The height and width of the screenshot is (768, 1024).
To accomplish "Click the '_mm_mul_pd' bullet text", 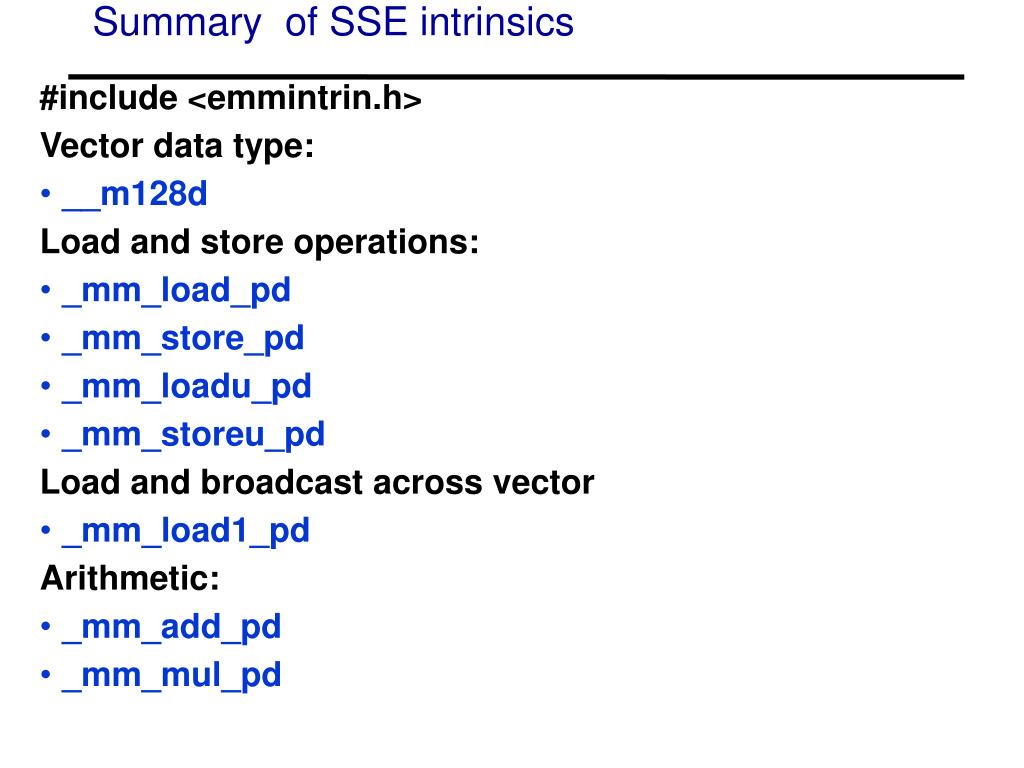I will (x=172, y=676).
